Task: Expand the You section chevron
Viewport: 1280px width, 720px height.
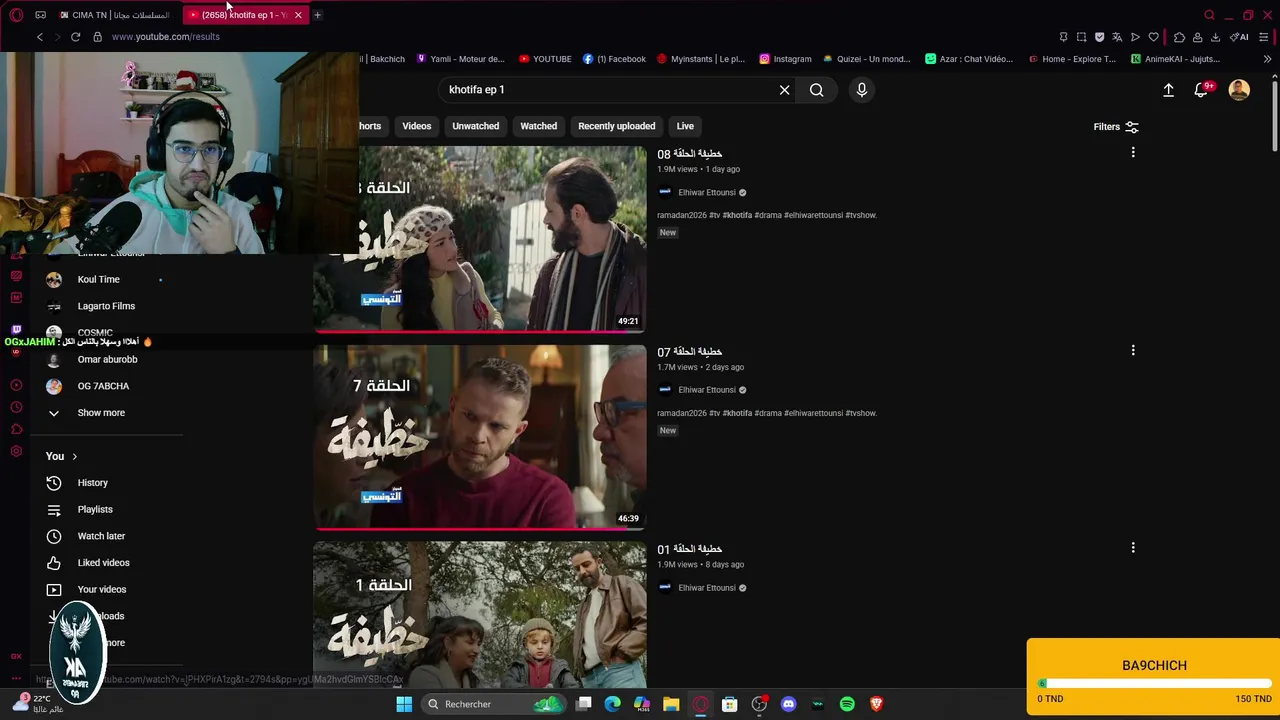Action: coord(74,457)
